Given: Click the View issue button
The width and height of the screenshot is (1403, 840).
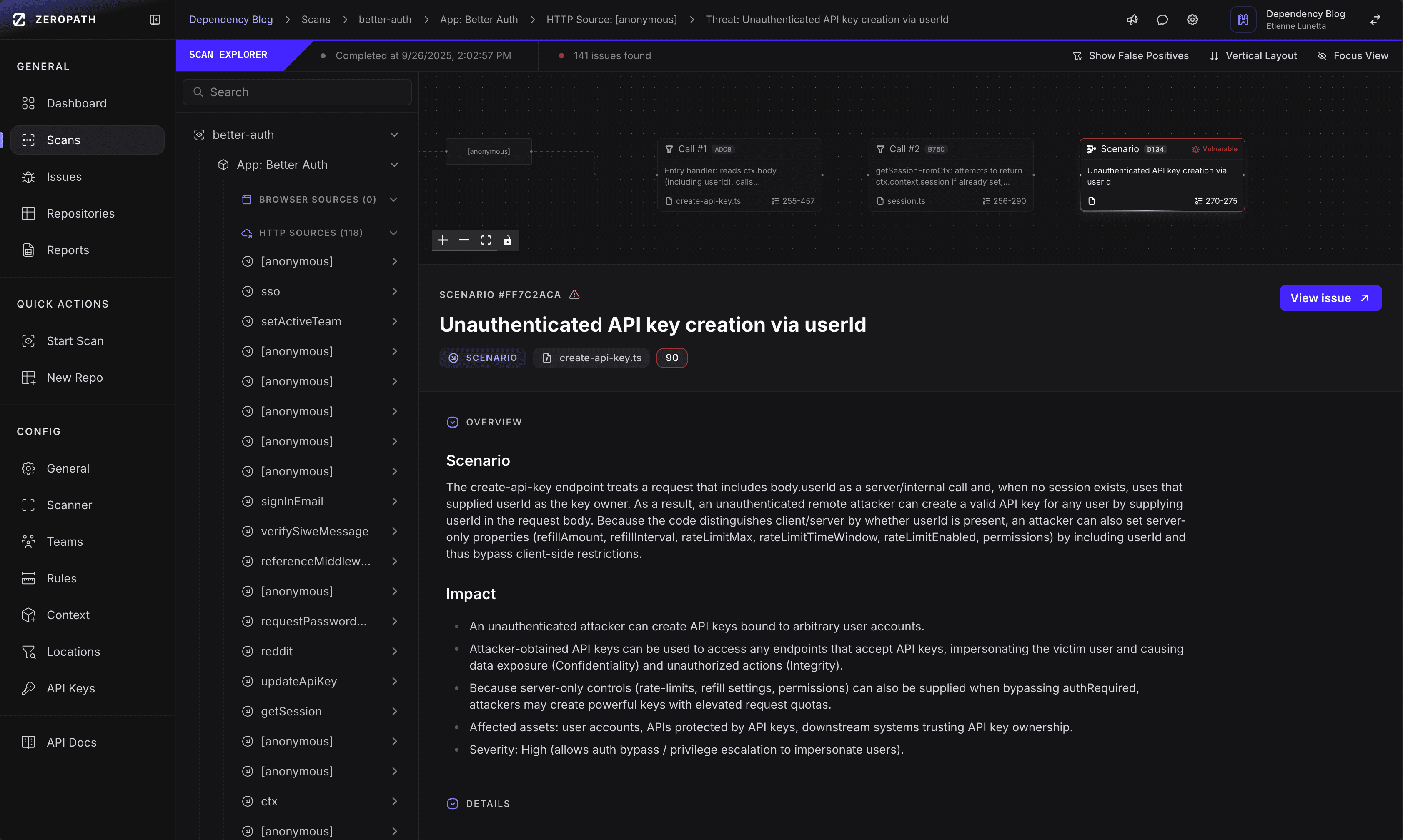Looking at the screenshot, I should click(1330, 298).
